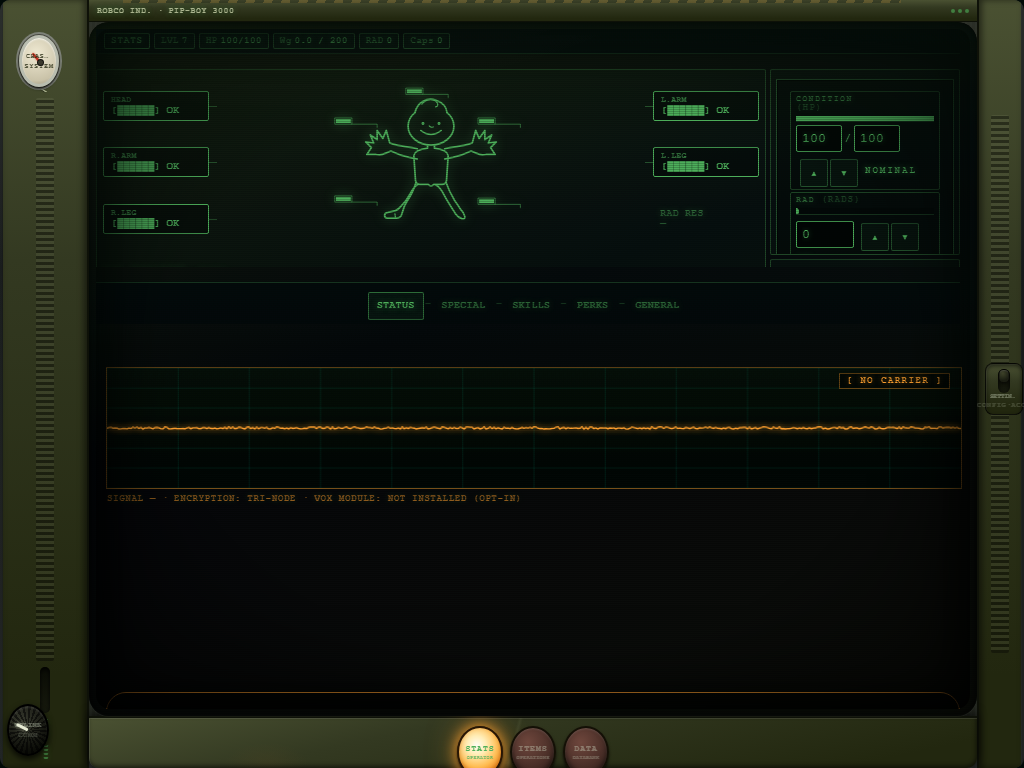Click the RAD RES label
Screen dimensions: 1024x768
pos(681,213)
